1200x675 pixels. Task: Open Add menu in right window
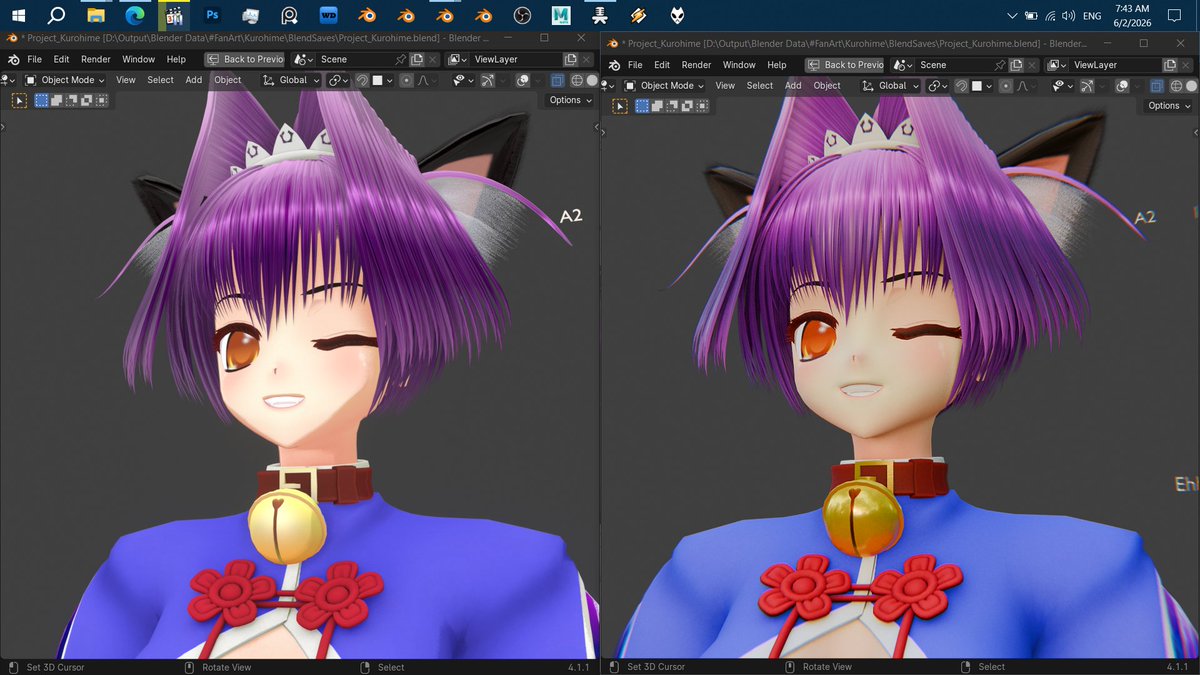point(793,86)
